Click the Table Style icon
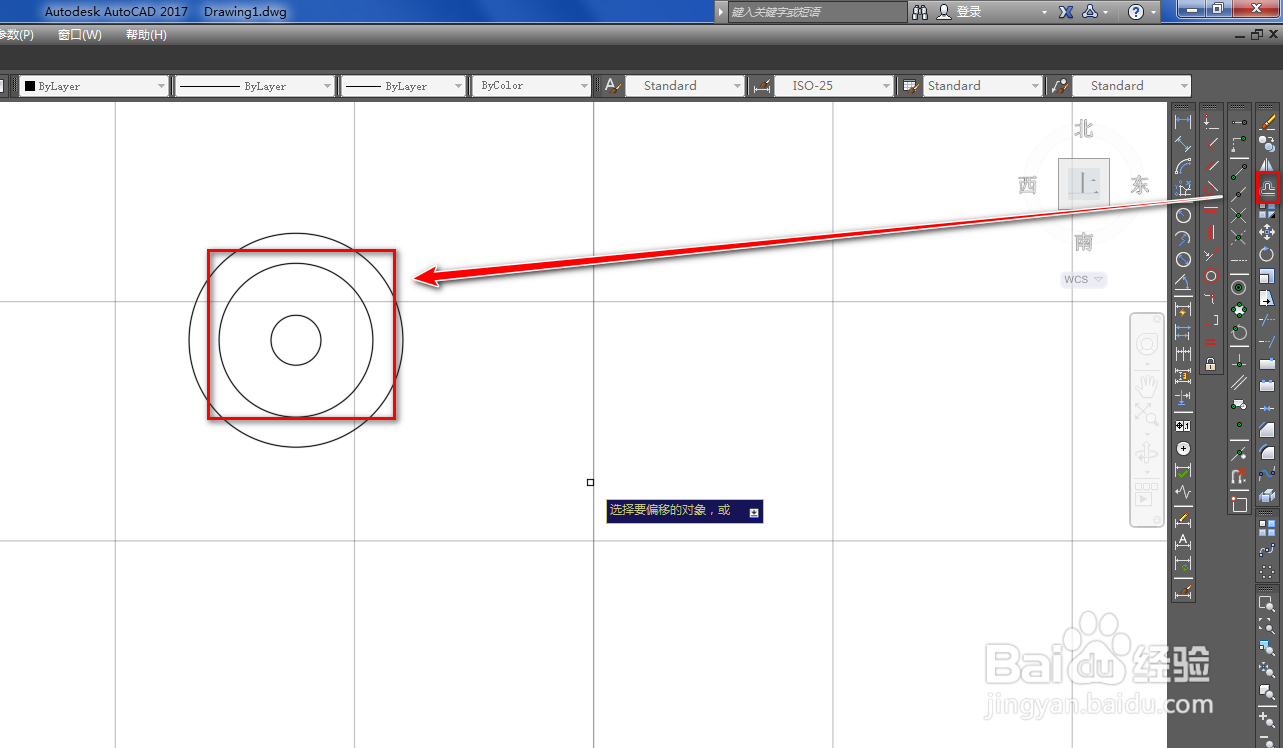Viewport: 1283px width, 748px height. (x=910, y=86)
